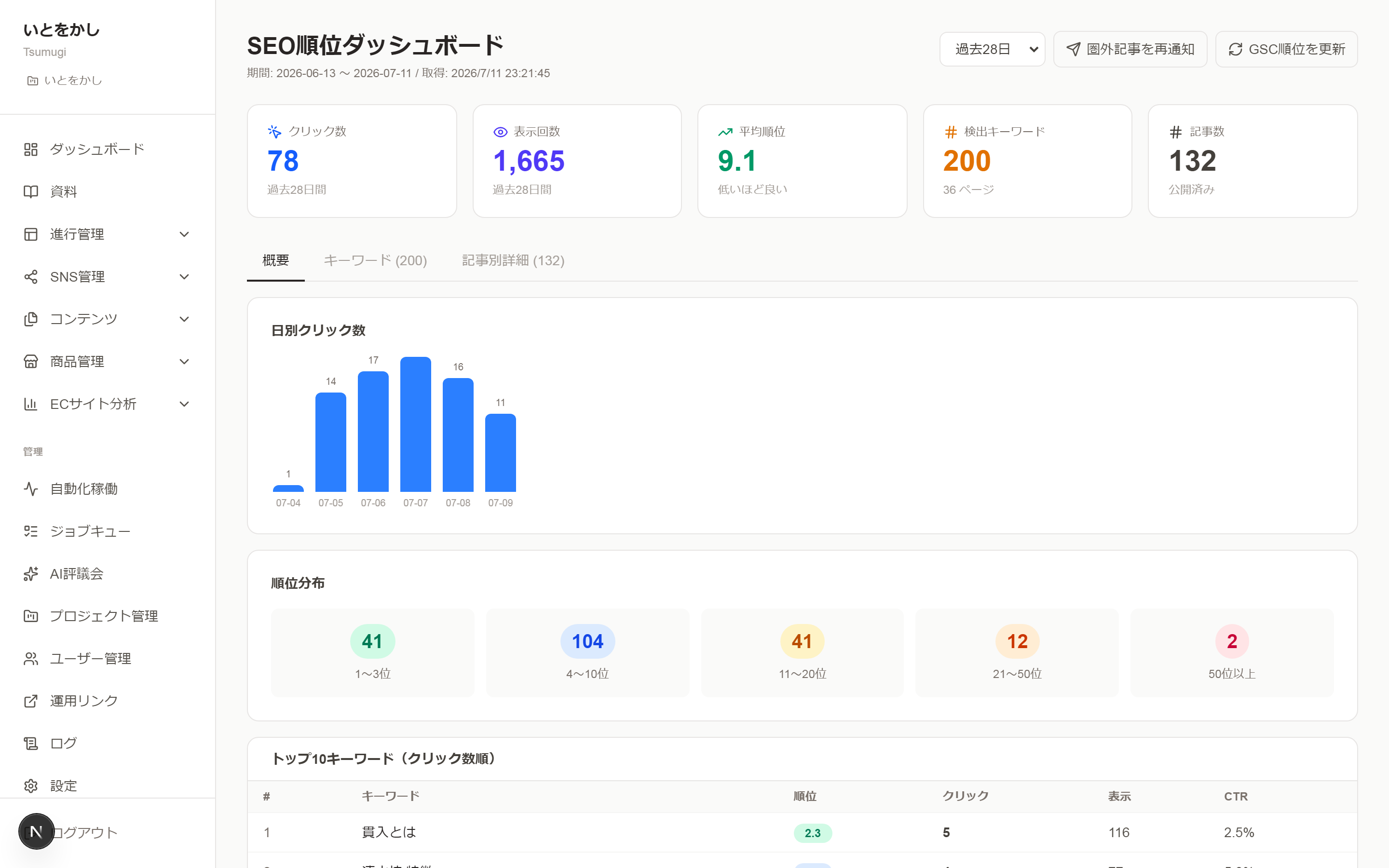
Task: Click the ジョブキュー list icon
Action: 30,531
